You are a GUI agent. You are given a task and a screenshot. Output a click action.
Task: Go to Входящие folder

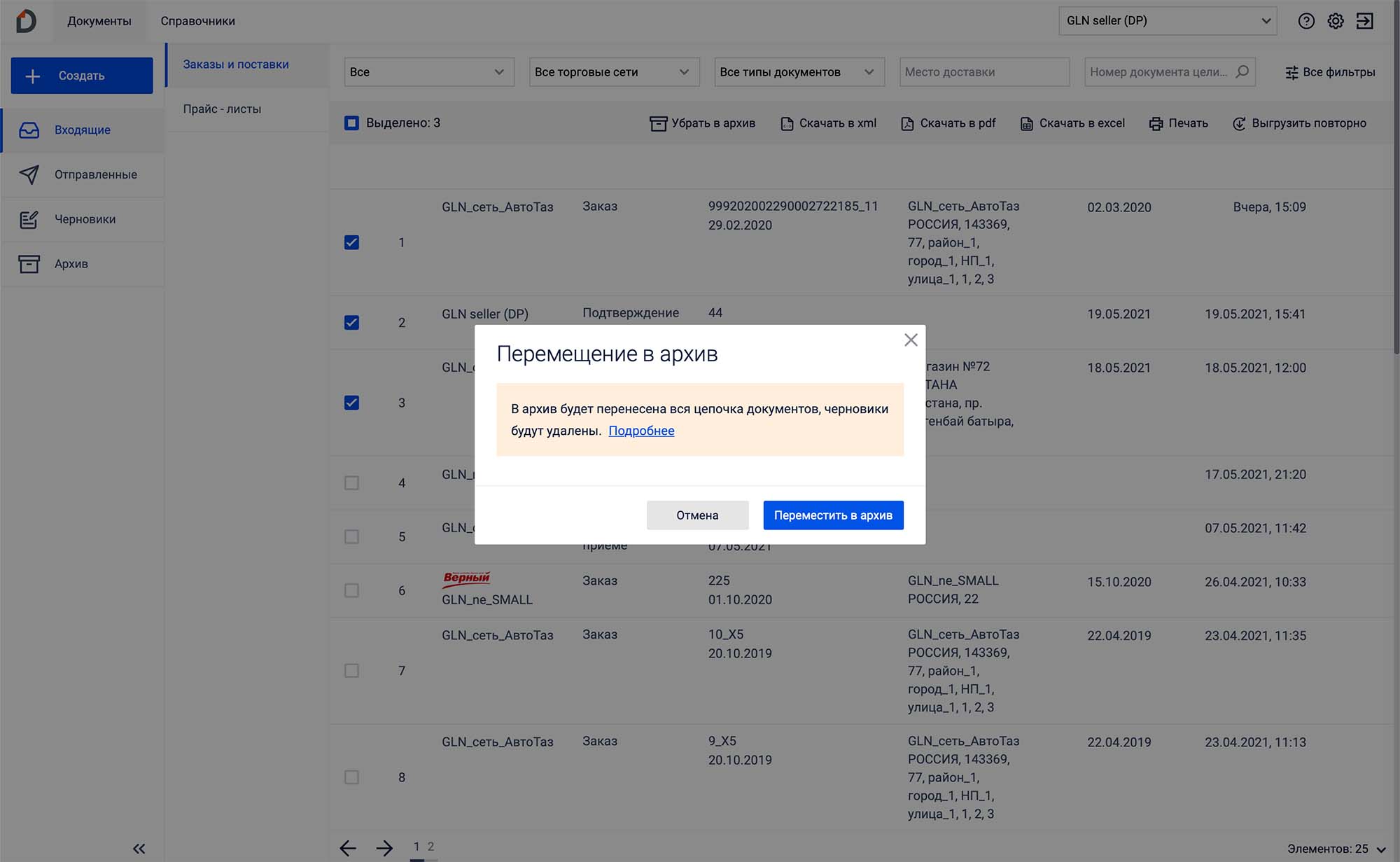point(83,130)
